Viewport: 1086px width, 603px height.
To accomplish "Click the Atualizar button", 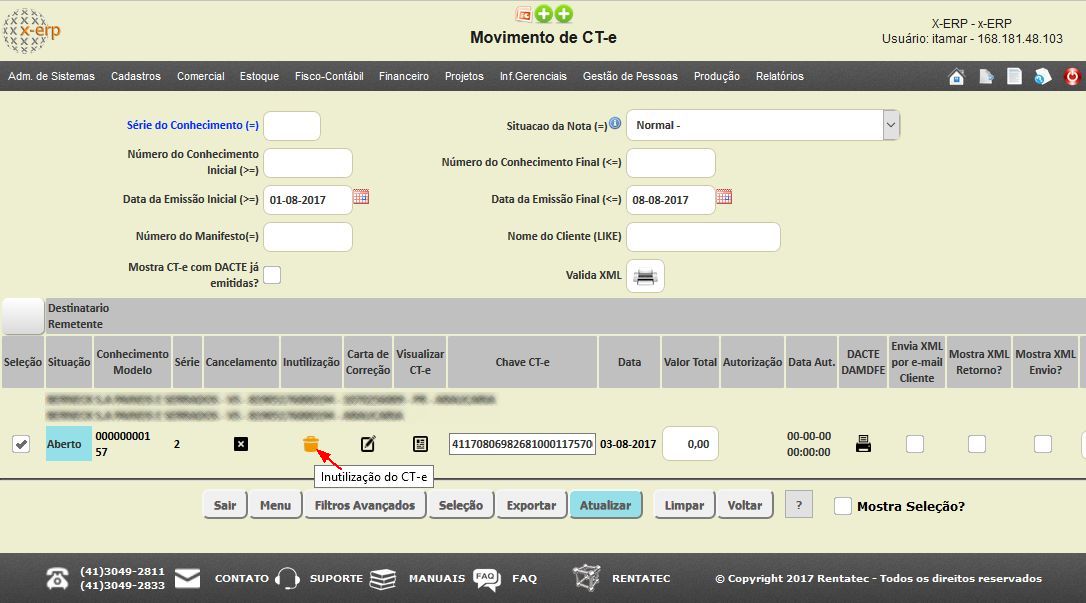I will (x=605, y=505).
